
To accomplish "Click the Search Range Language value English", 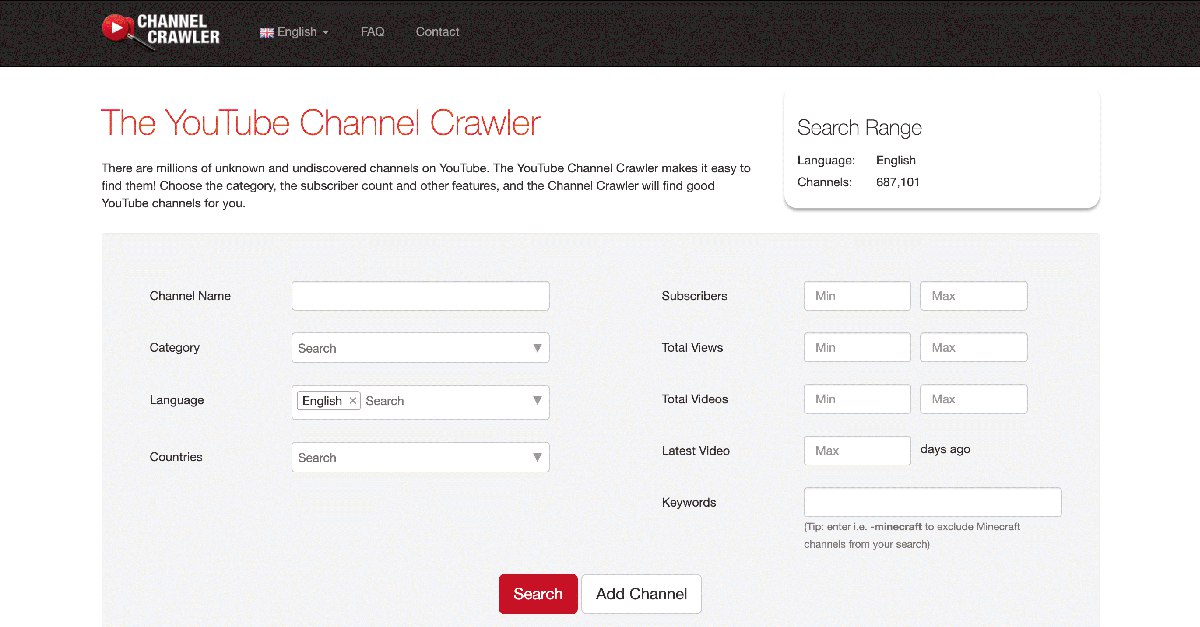I will 896,160.
